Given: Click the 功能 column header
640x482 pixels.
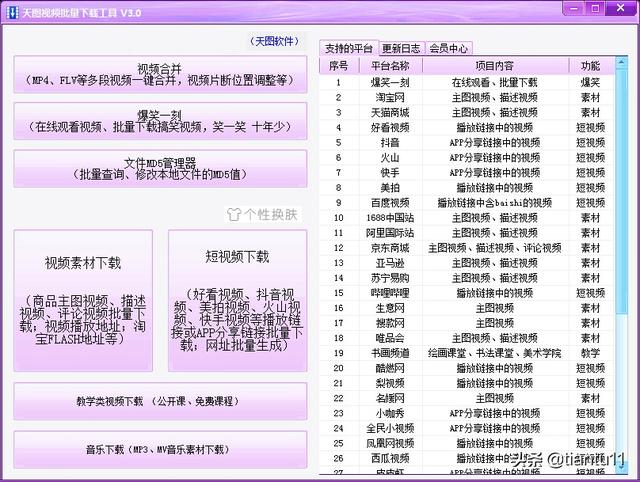Looking at the screenshot, I should (590, 66).
